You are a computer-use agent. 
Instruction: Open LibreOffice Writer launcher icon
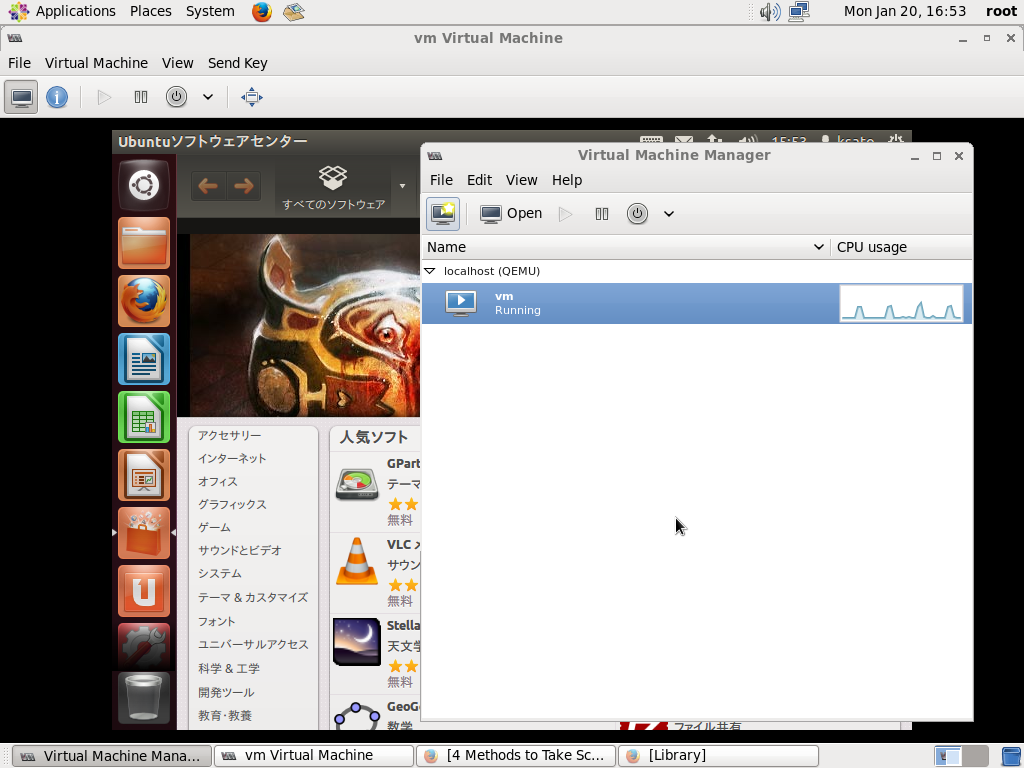pos(144,359)
